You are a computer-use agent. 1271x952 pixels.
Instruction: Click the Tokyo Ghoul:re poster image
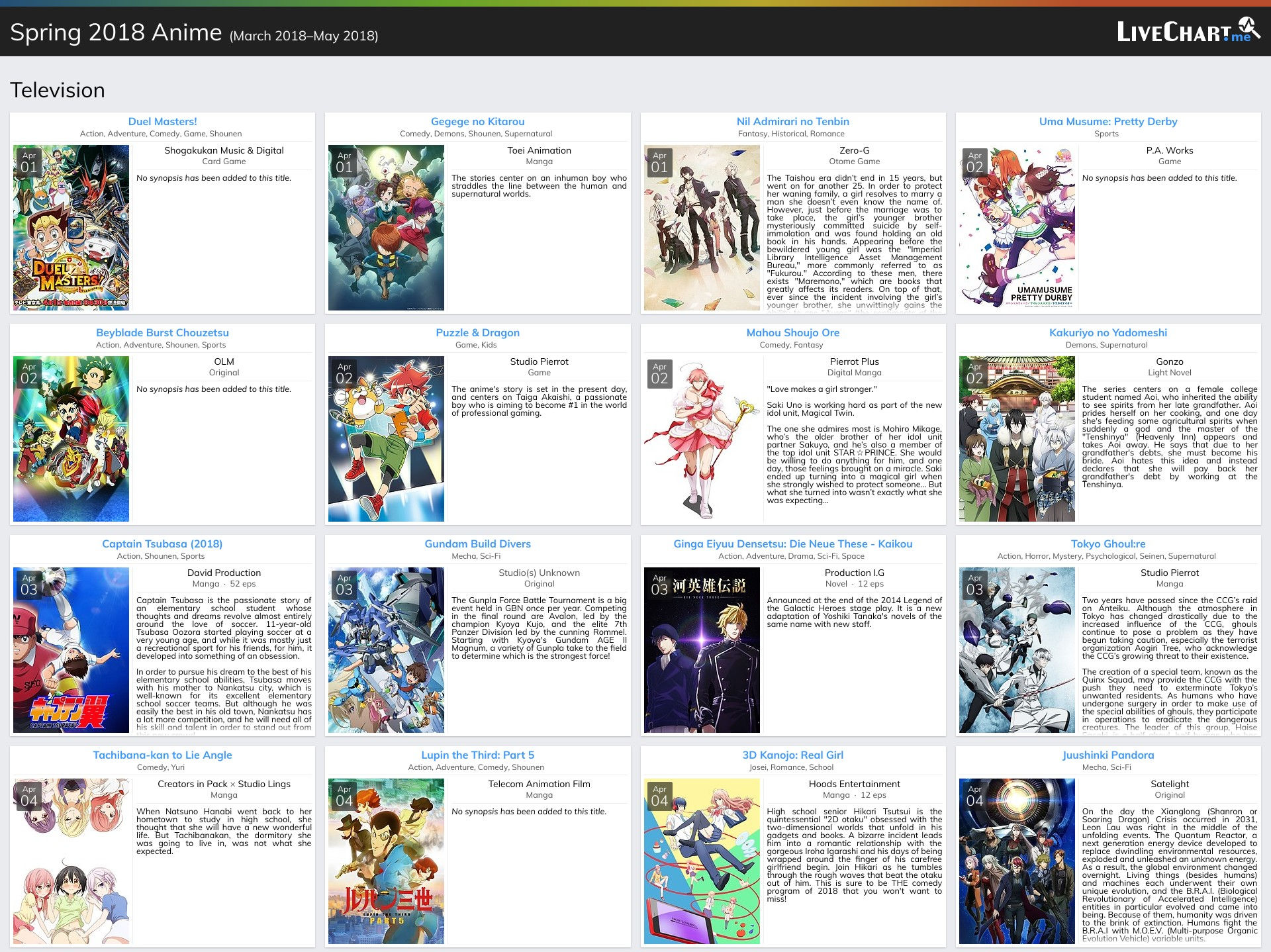pos(1017,650)
